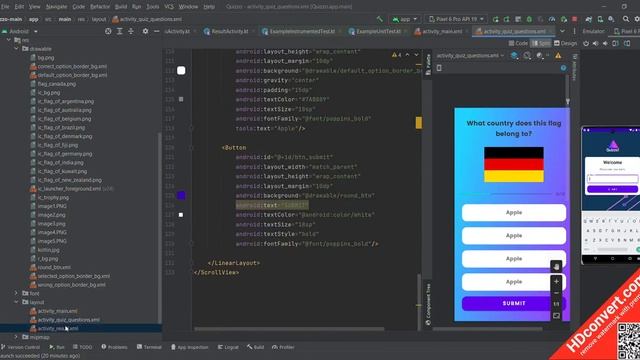
Task: Open the Pixel 6 Pro device dropdown
Action: coord(456,19)
